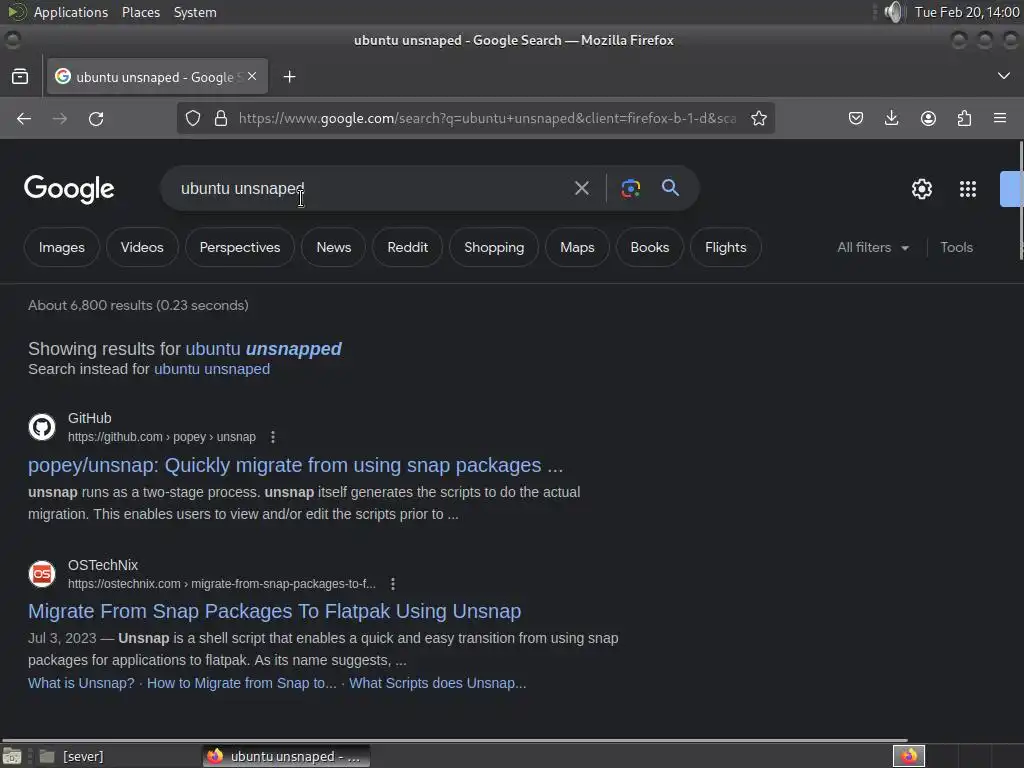1024x768 pixels.
Task: Open the Google apps grid
Action: (968, 189)
